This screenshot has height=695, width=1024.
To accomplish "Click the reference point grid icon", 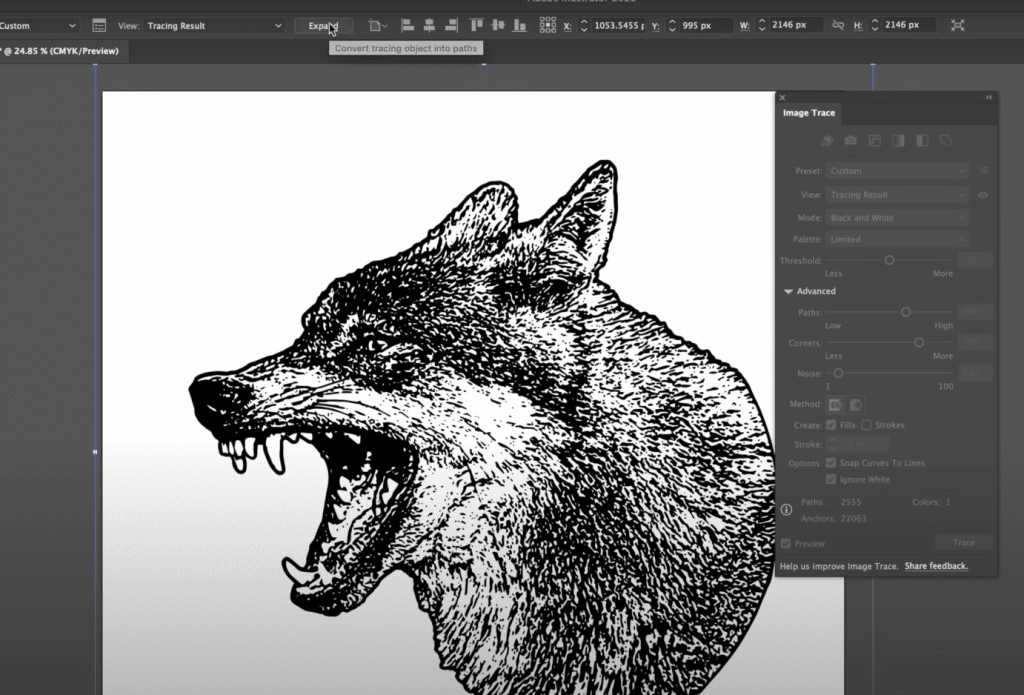I will pos(548,25).
